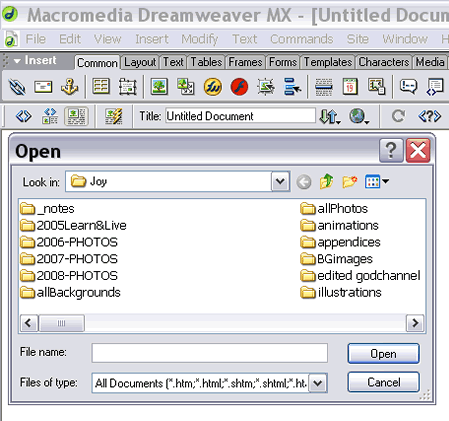
Task: Open the Window menu
Action: (405, 39)
